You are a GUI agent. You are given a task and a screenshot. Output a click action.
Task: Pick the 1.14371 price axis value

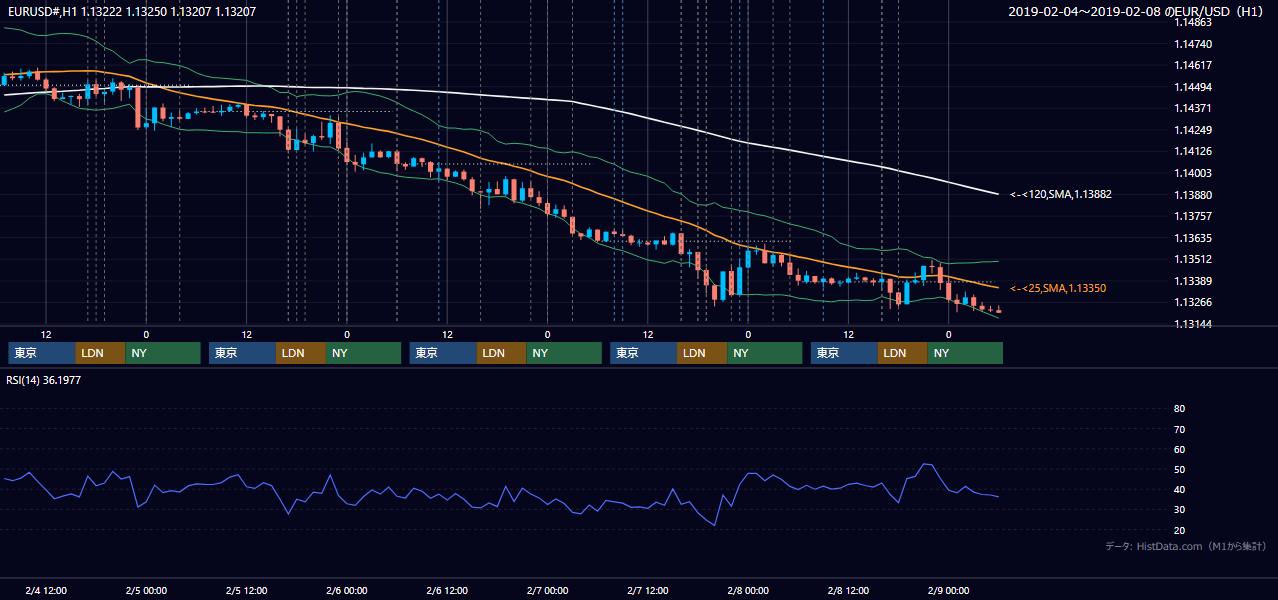(x=1193, y=108)
